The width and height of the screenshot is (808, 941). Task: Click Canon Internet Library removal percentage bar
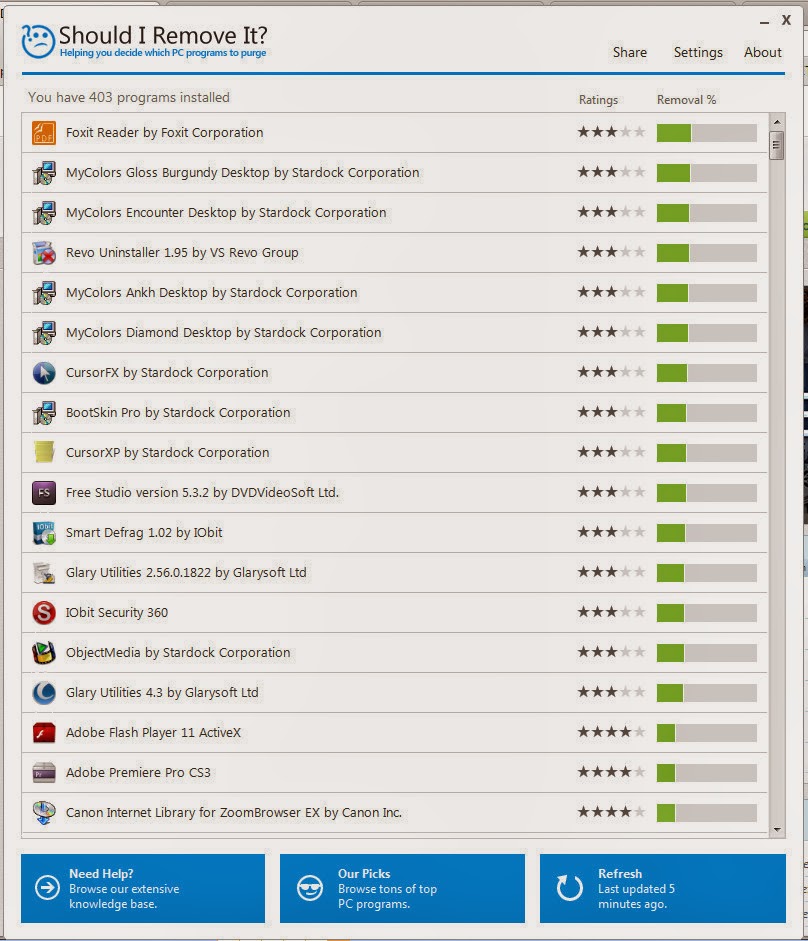pyautogui.click(x=707, y=813)
